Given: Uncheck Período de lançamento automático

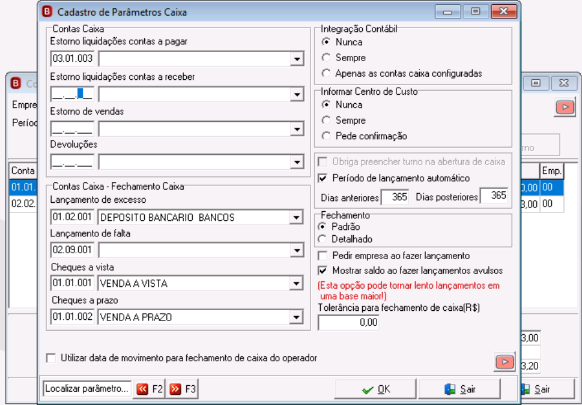Looking at the screenshot, I should 323,178.
